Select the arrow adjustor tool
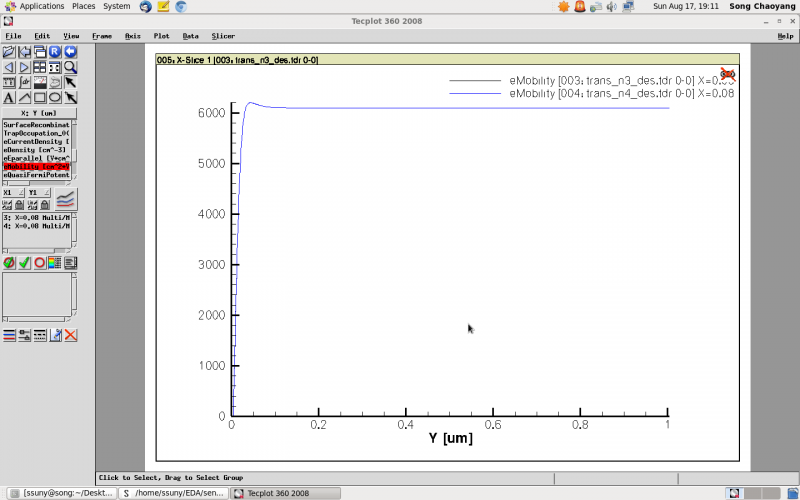800x500 pixels. [x=70, y=97]
